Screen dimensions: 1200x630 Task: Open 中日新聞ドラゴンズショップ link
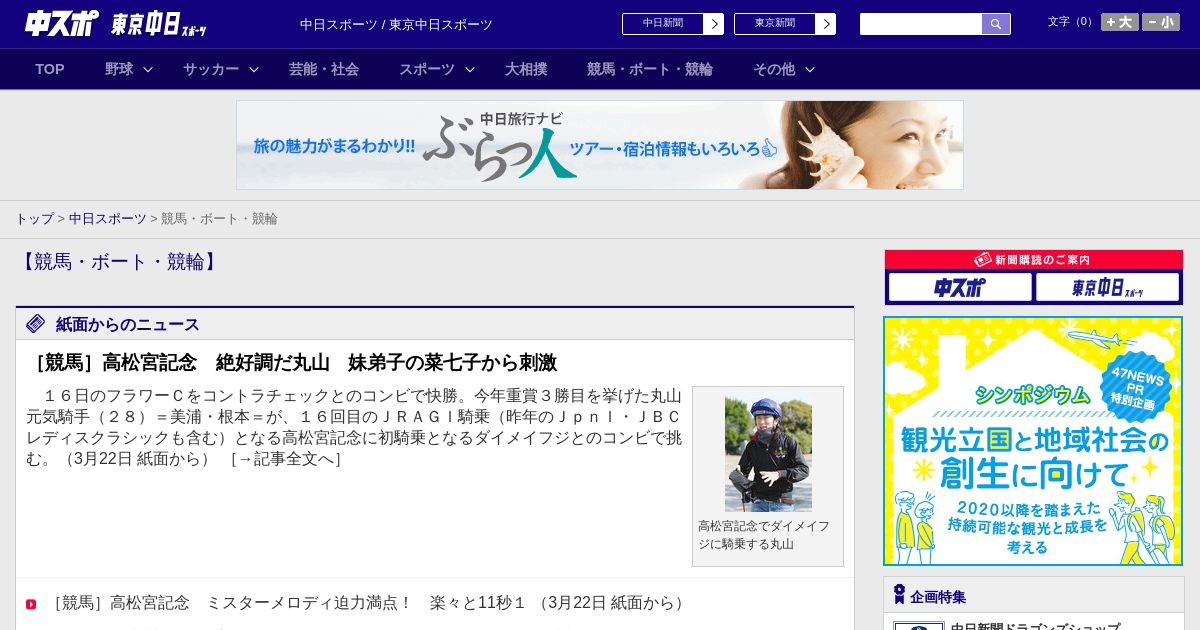pos(1035,626)
